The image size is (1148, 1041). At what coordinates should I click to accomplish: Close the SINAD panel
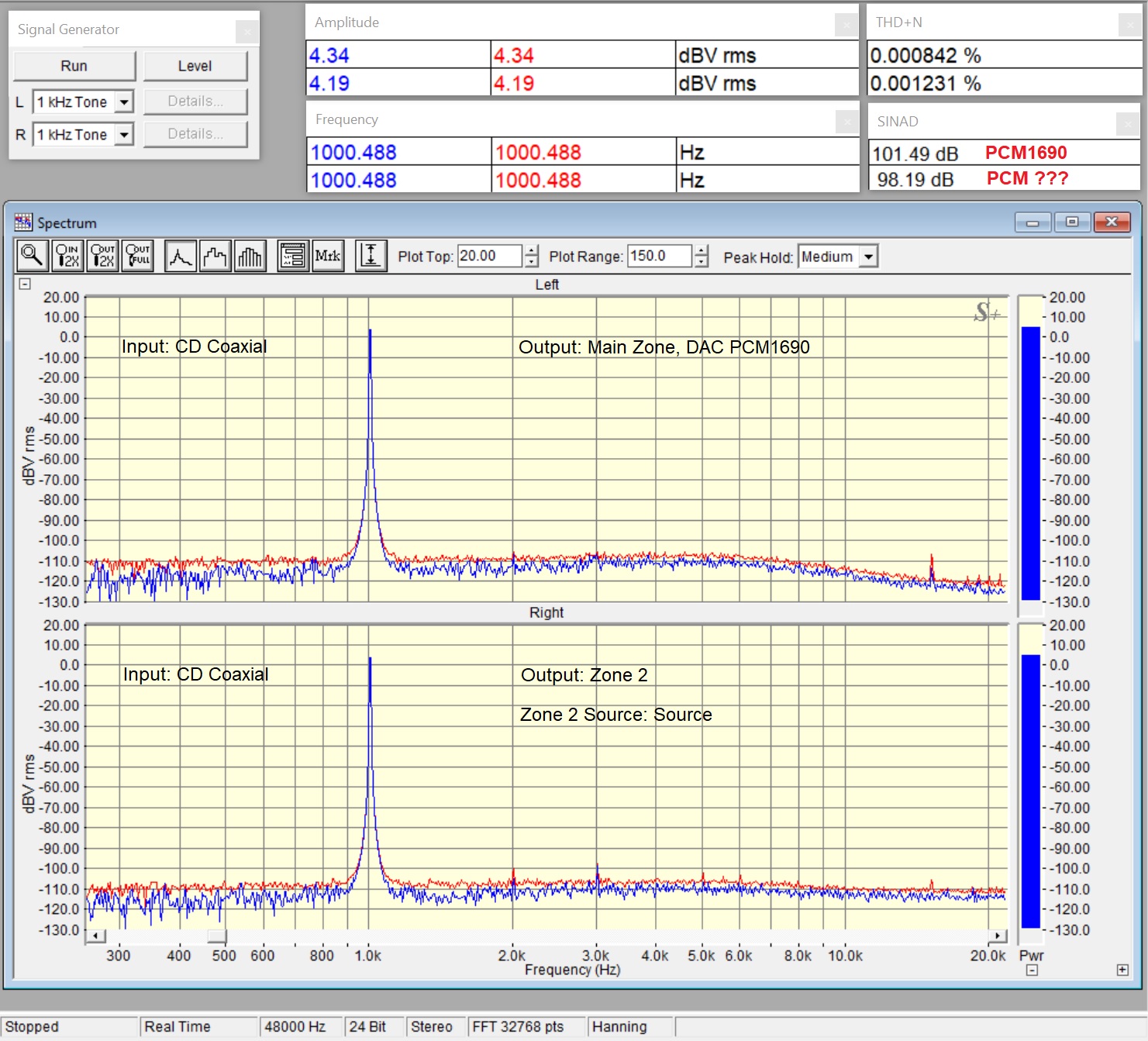coord(1128,123)
